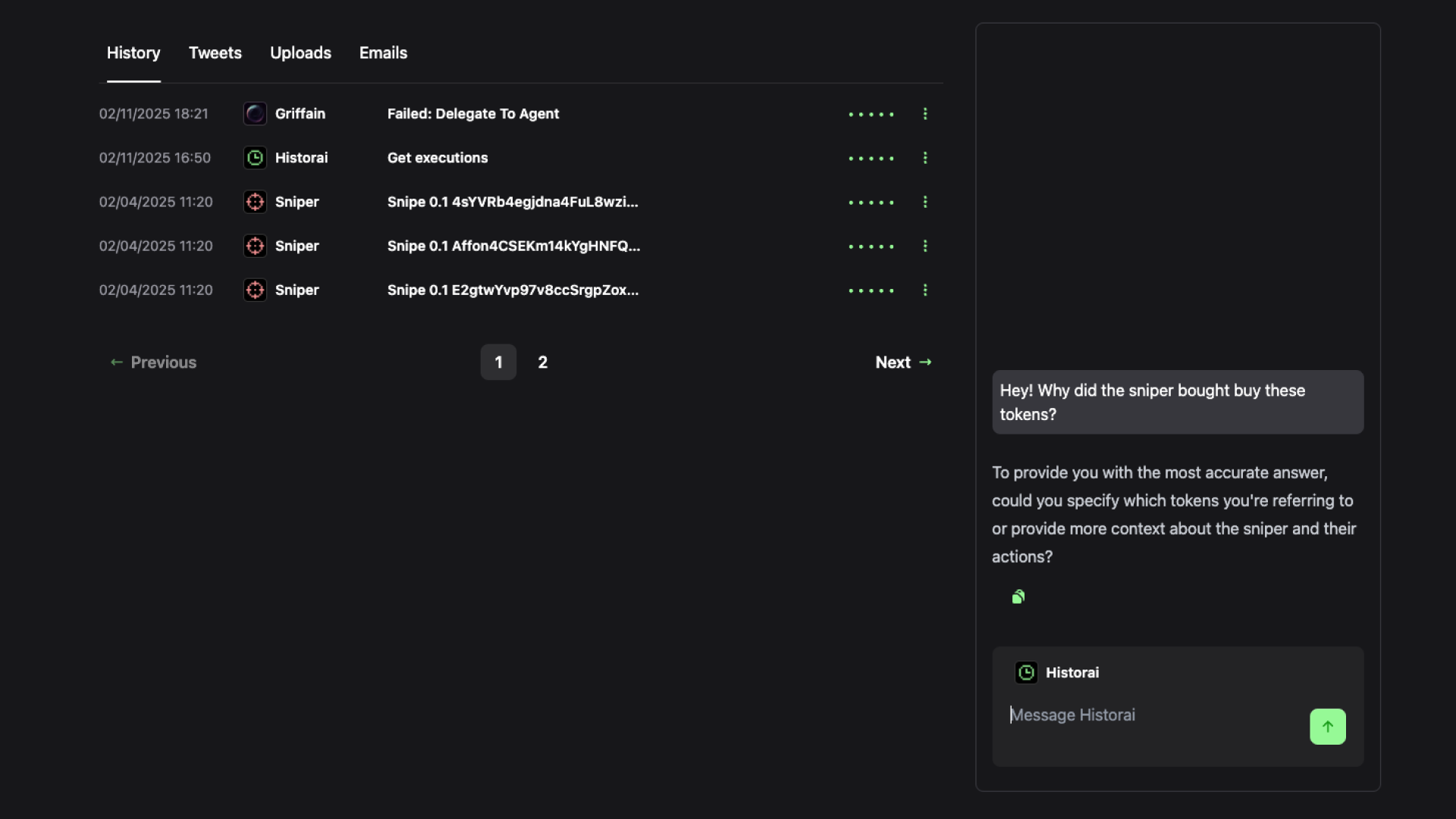Click the Griffain agent avatar icon

point(255,114)
